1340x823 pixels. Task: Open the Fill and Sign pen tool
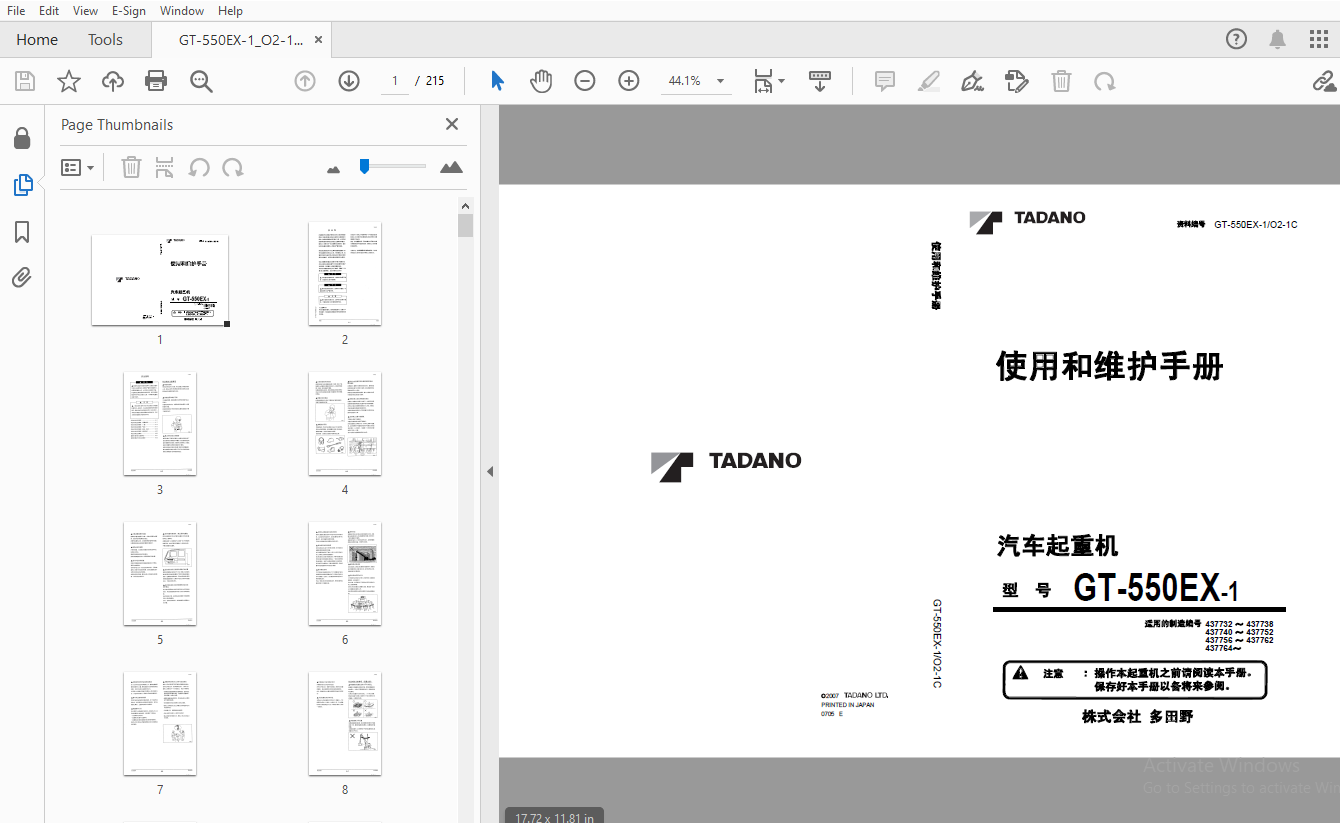(972, 81)
